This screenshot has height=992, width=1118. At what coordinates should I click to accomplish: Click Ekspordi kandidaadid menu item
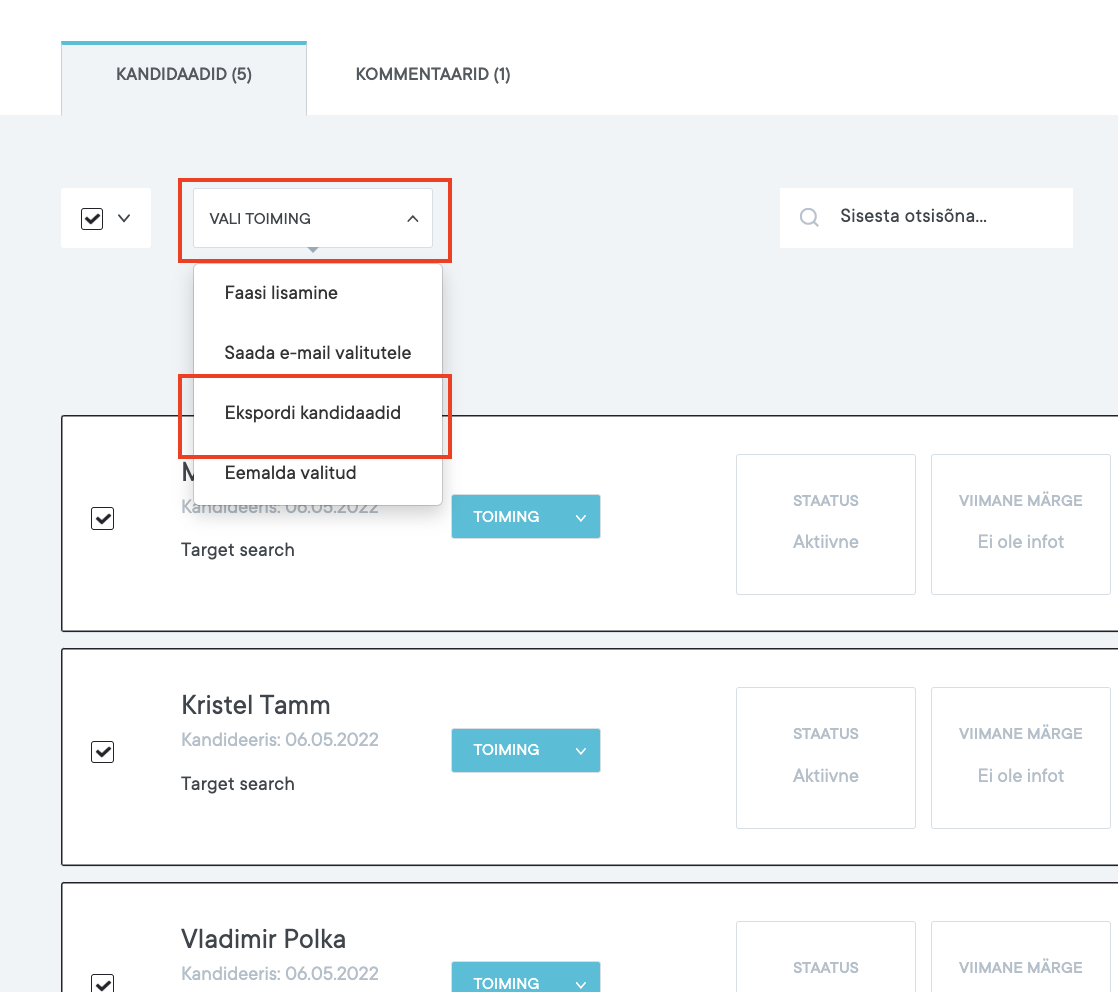312,413
